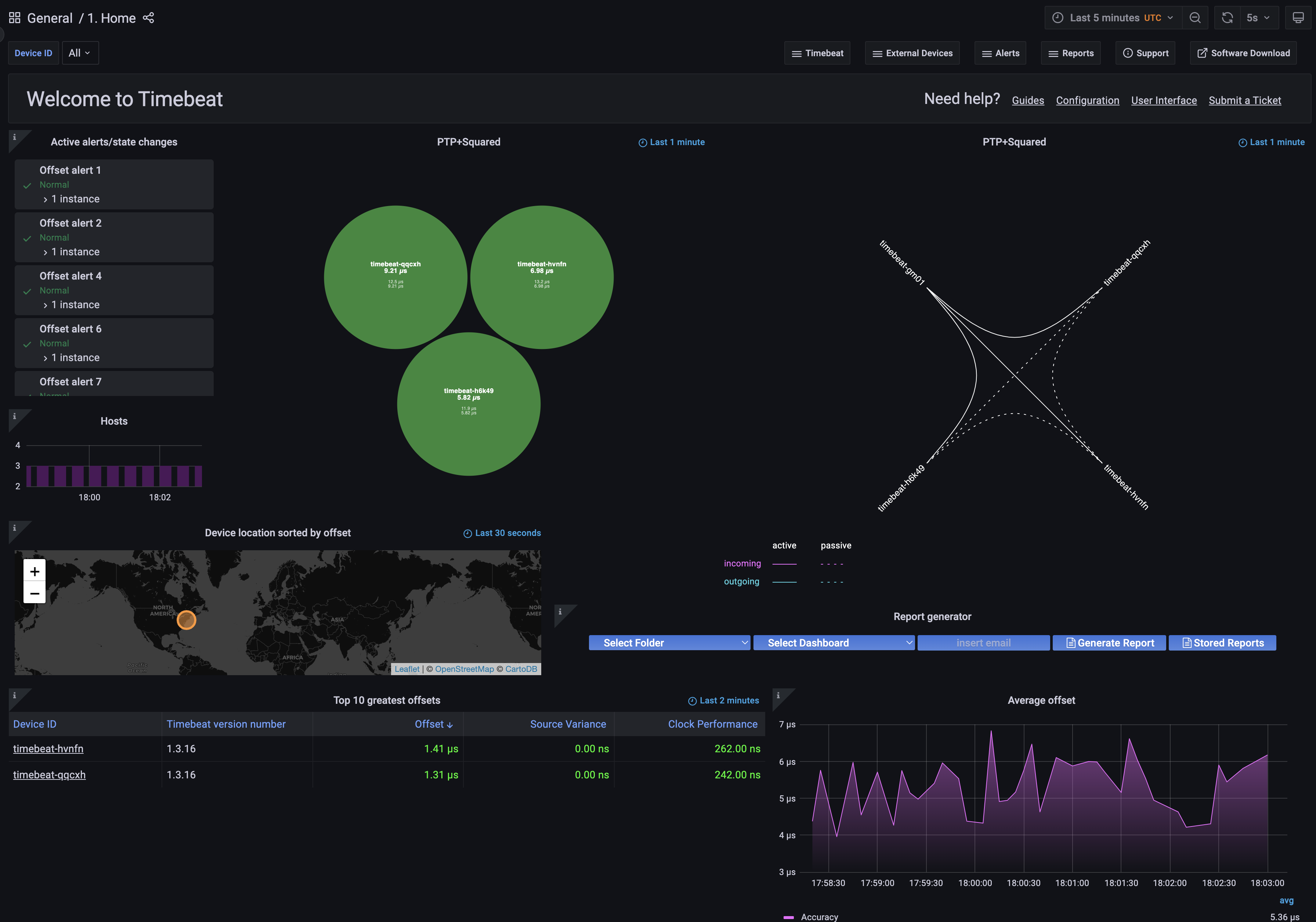
Task: Click Submit a Ticket link
Action: pos(1244,100)
